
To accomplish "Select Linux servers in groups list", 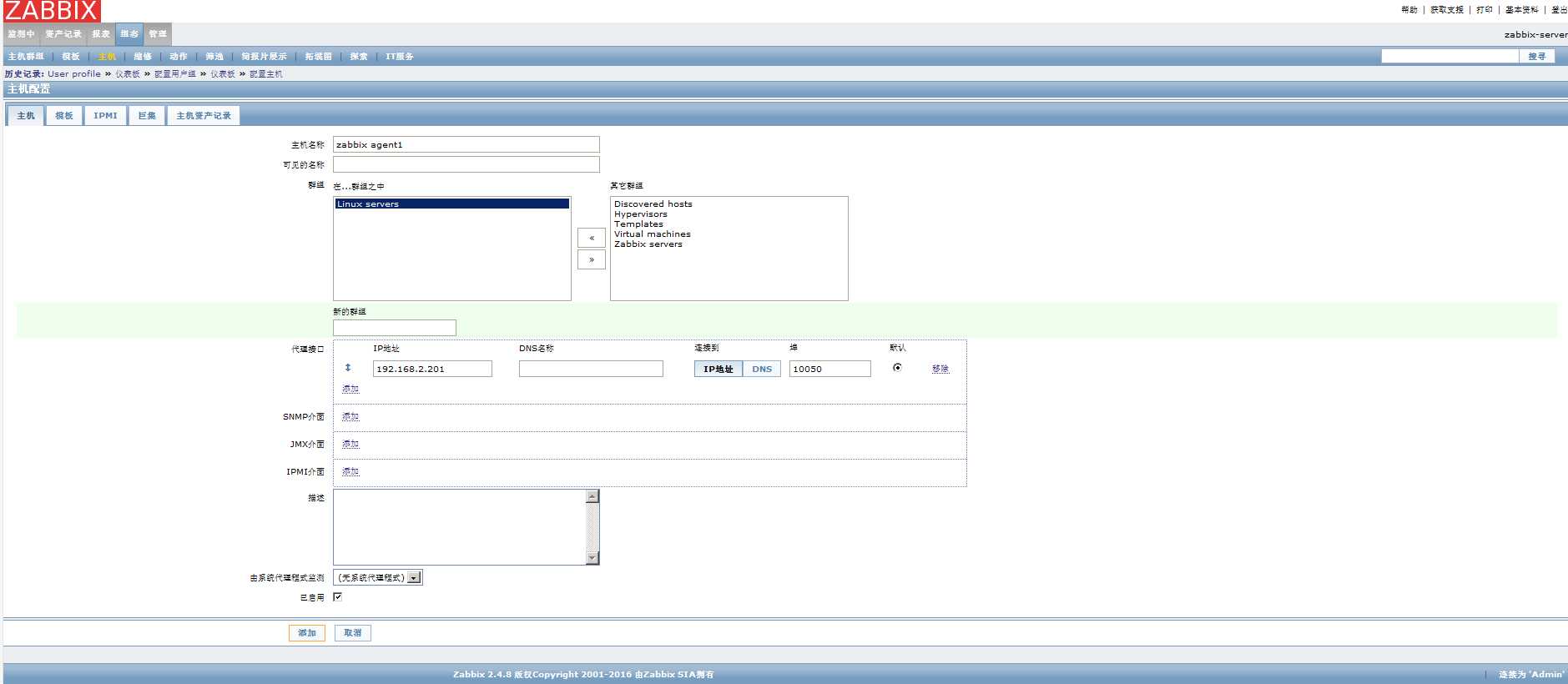I will pos(451,204).
